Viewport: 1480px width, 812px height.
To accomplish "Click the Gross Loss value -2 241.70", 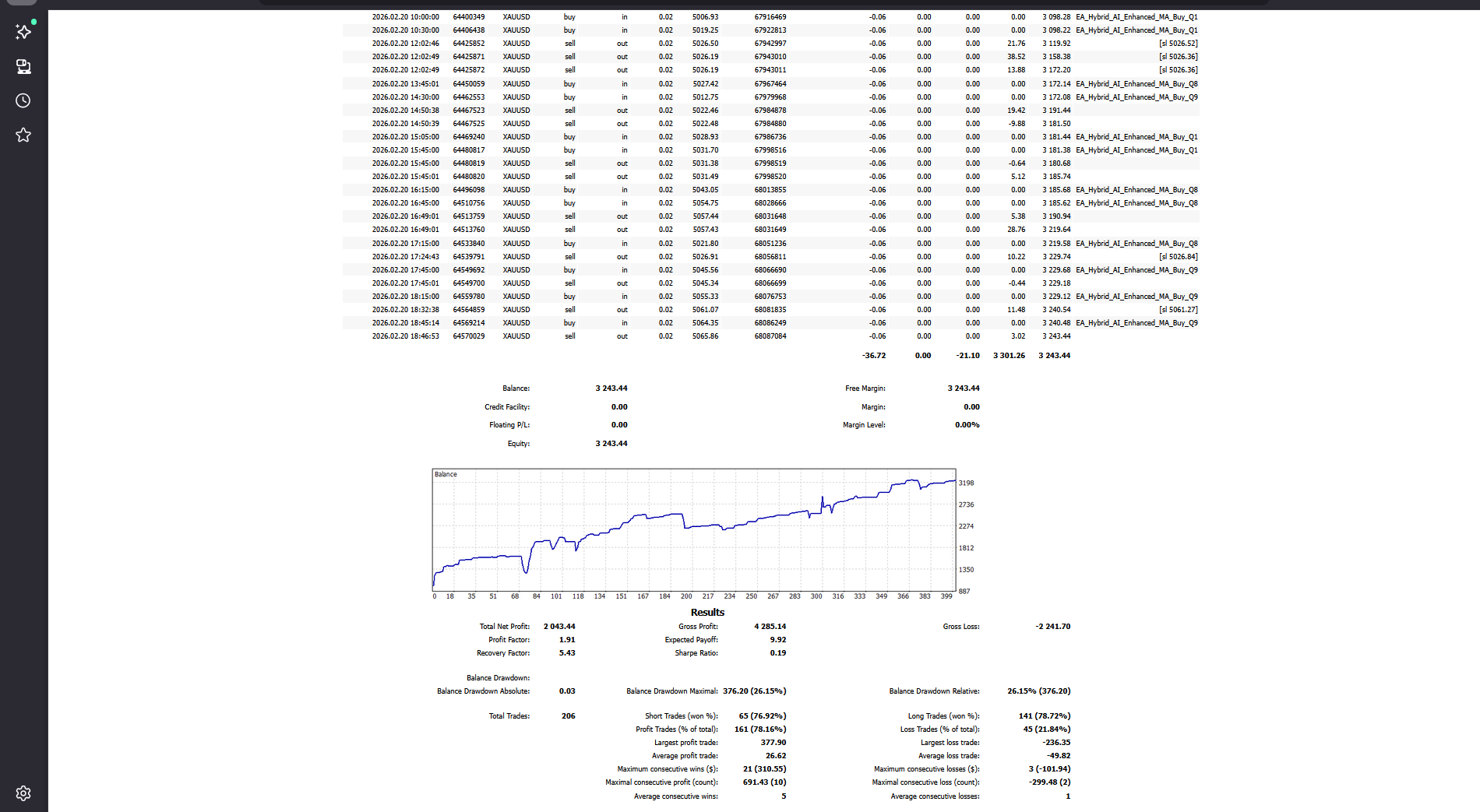I will 1052,627.
